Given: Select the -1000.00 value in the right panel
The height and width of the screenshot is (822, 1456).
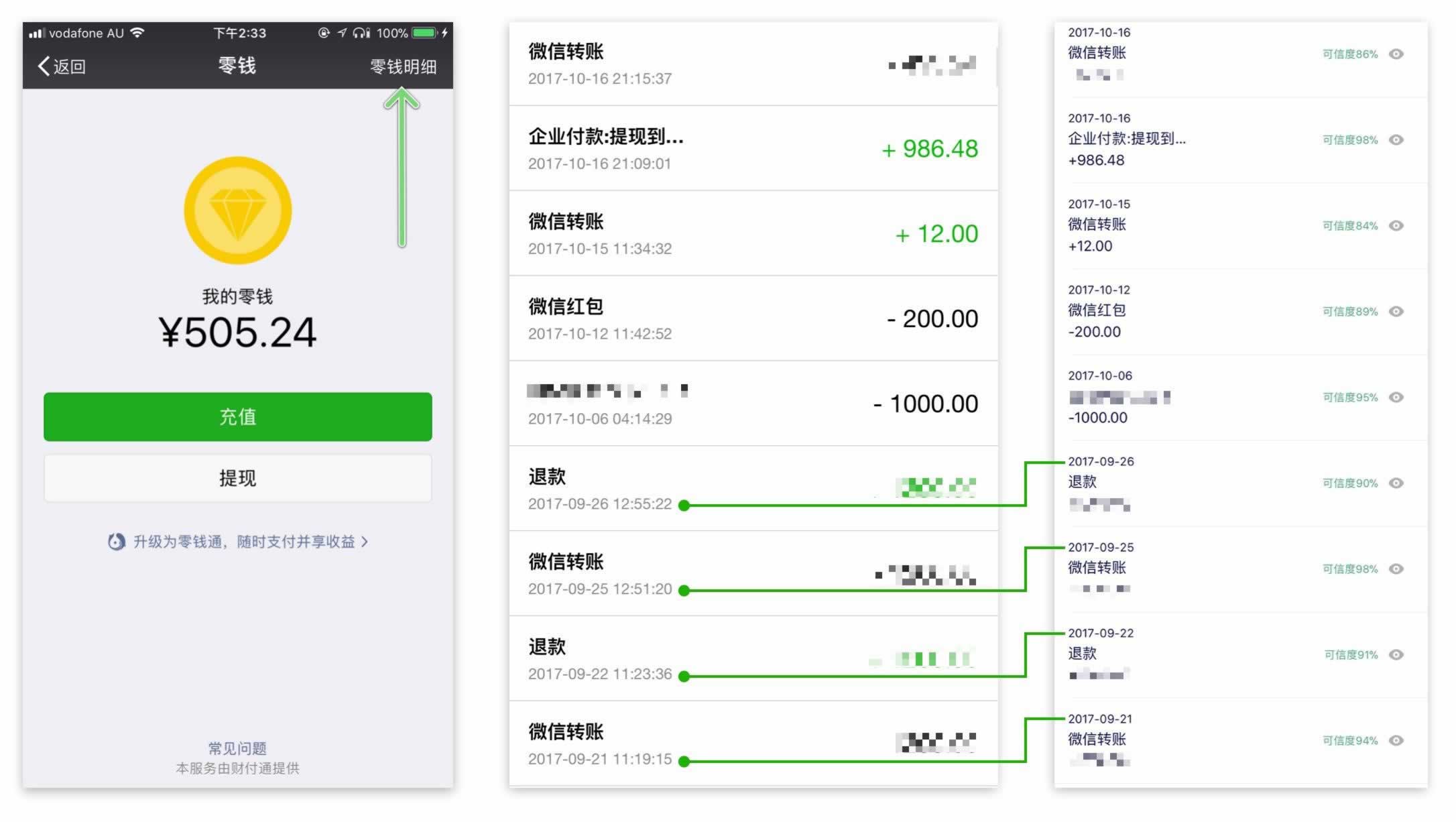Looking at the screenshot, I should pyautogui.click(x=1097, y=418).
